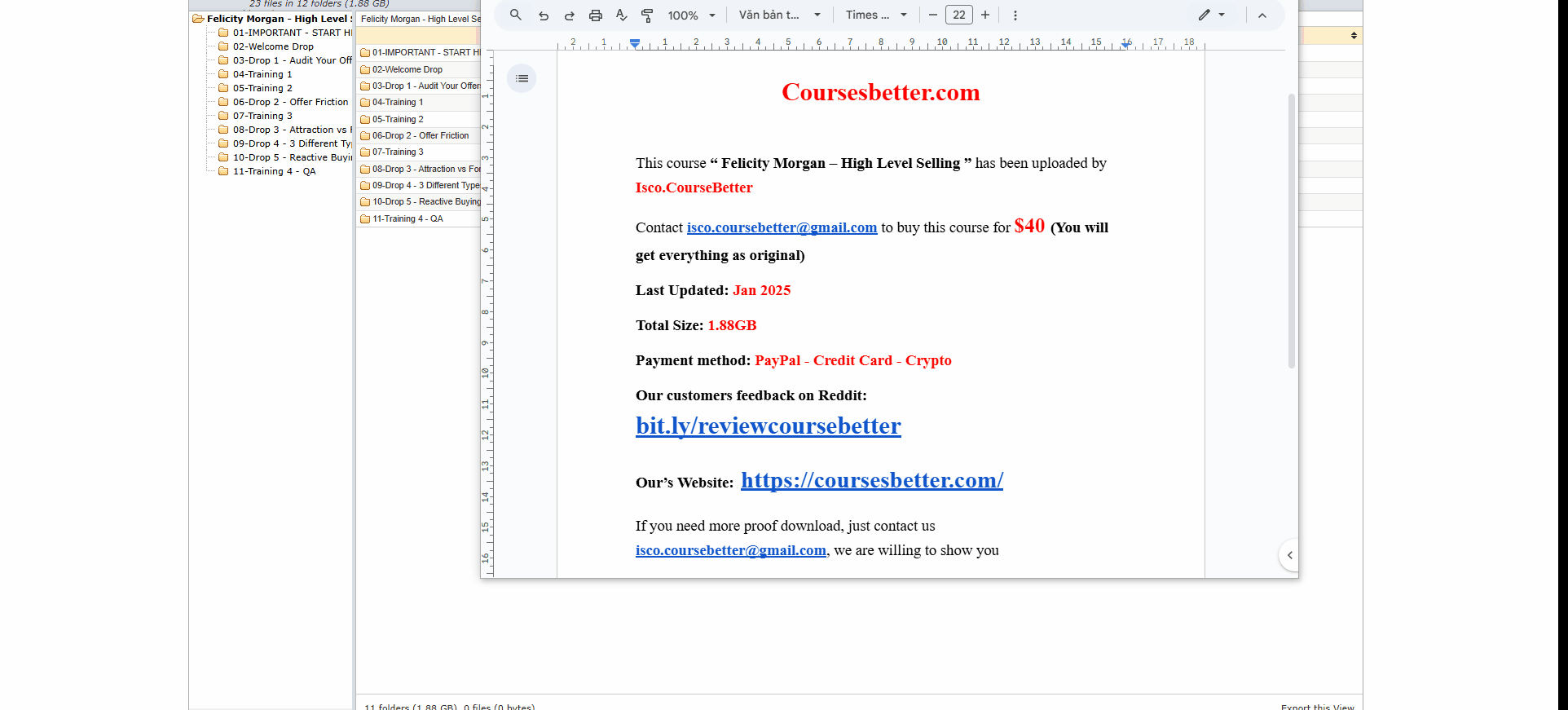Undo the last edit
This screenshot has height=710, width=1568.
pos(544,15)
